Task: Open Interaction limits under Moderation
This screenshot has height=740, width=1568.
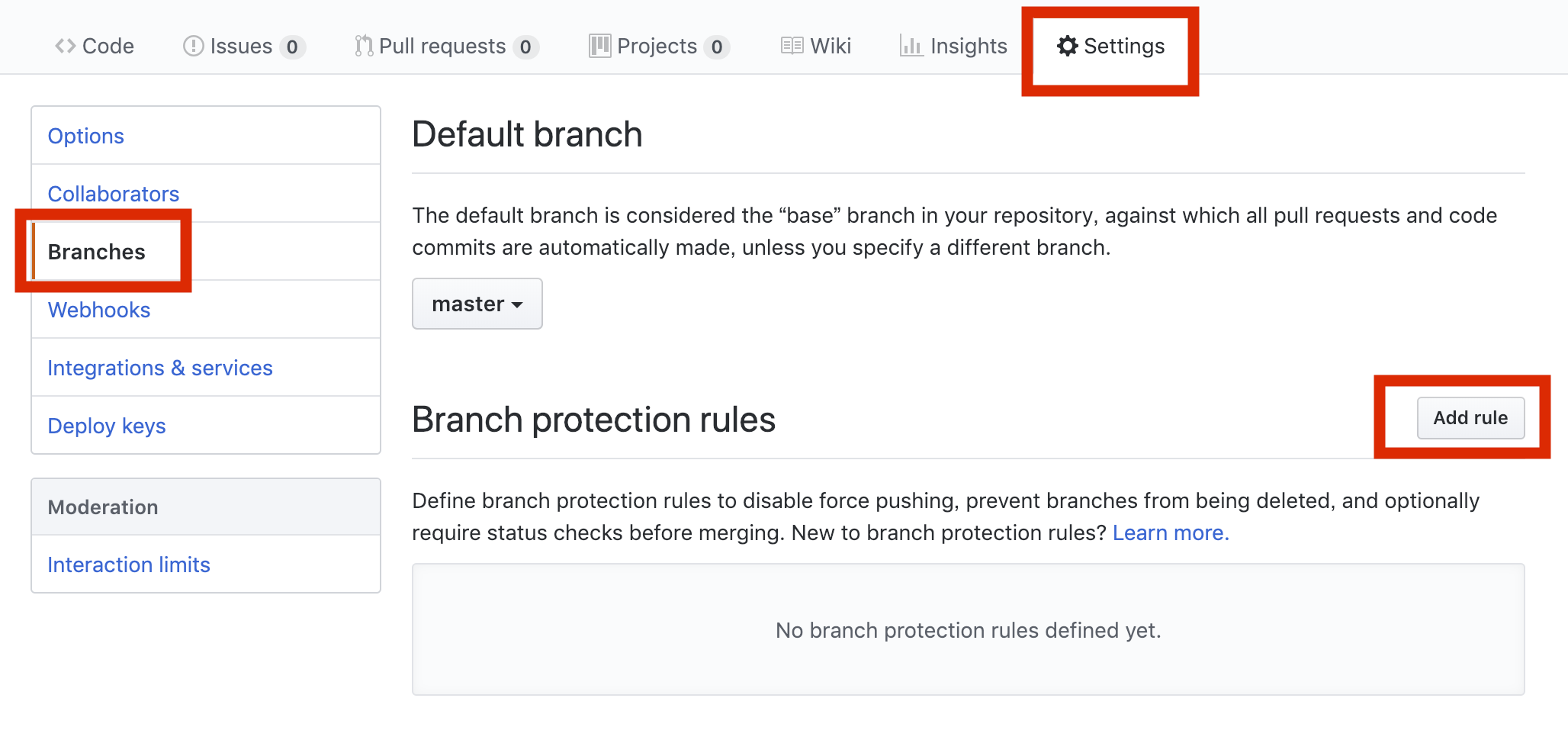Action: click(x=128, y=564)
